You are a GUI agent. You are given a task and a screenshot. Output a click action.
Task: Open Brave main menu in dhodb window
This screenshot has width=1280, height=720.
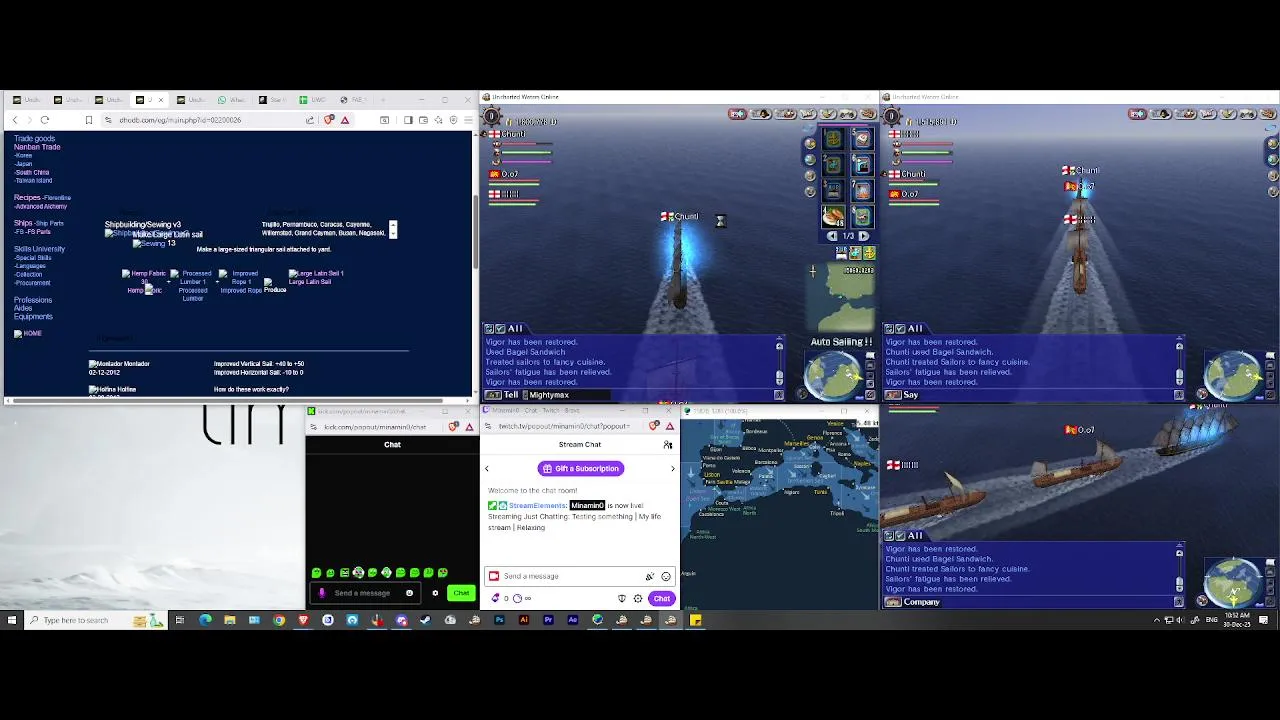coord(468,120)
